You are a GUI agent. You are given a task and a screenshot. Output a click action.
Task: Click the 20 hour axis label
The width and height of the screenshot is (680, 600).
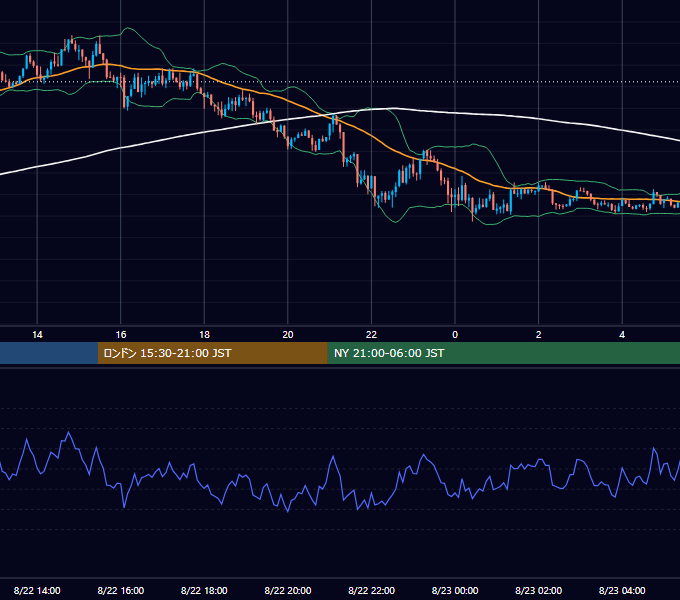click(288, 335)
